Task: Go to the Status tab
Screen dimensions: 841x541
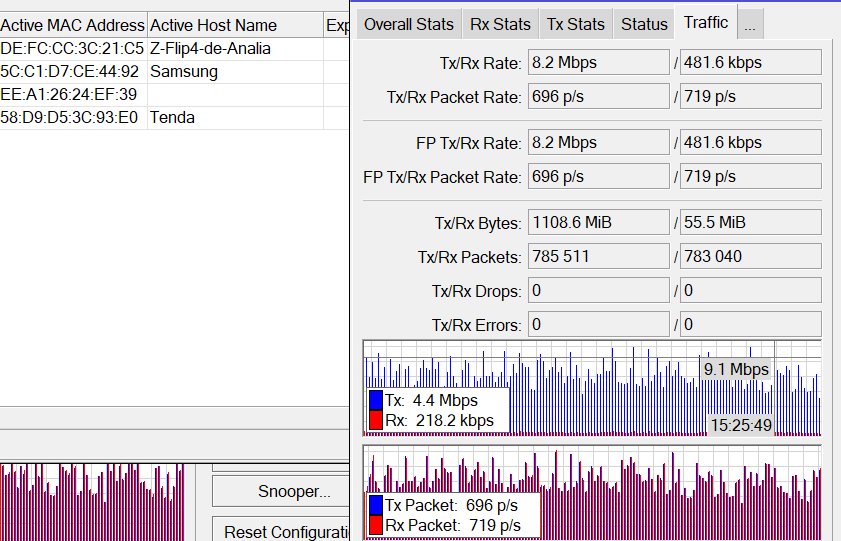Action: click(644, 24)
